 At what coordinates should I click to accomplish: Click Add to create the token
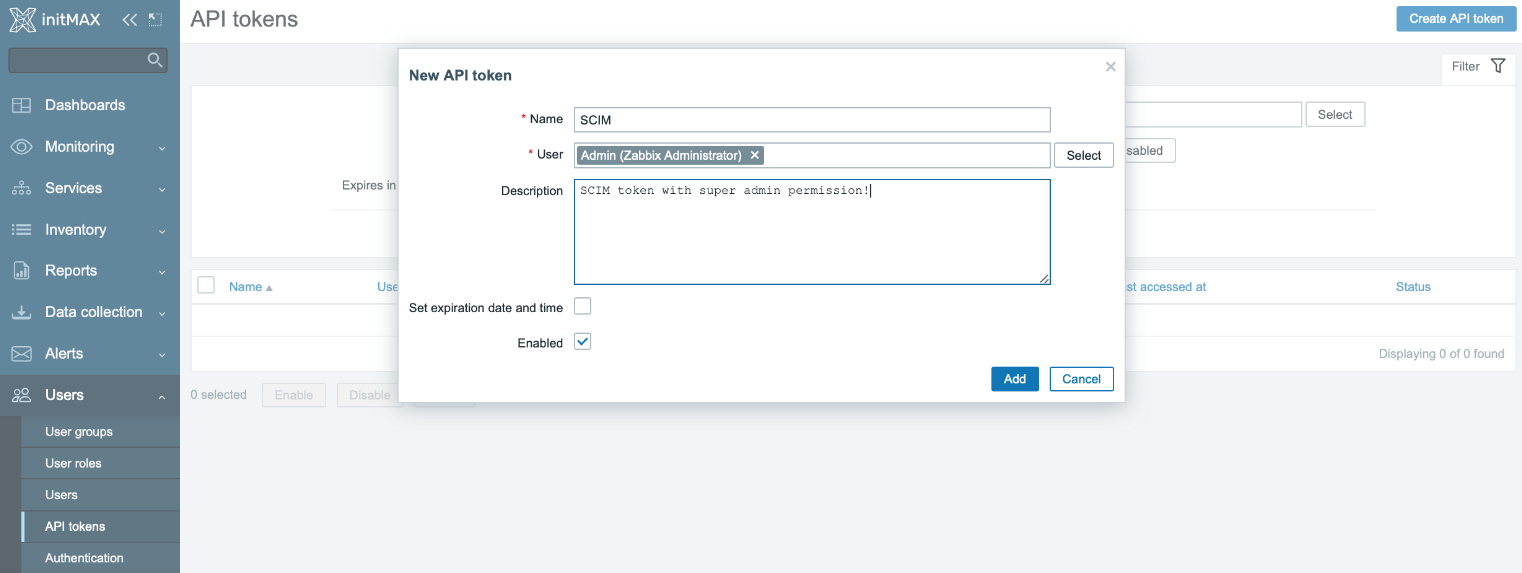pos(1014,379)
